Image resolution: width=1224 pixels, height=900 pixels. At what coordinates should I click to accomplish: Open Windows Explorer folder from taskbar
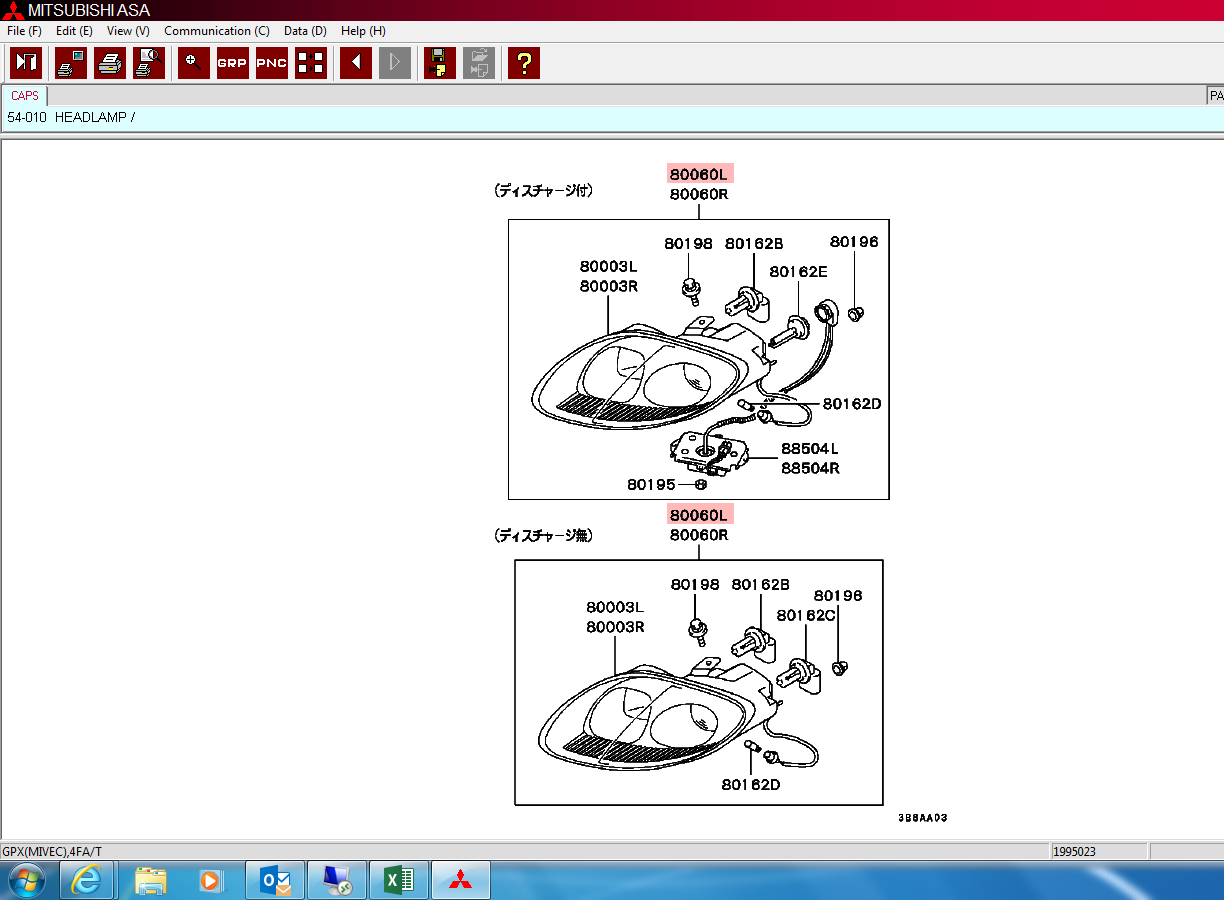(x=151, y=880)
